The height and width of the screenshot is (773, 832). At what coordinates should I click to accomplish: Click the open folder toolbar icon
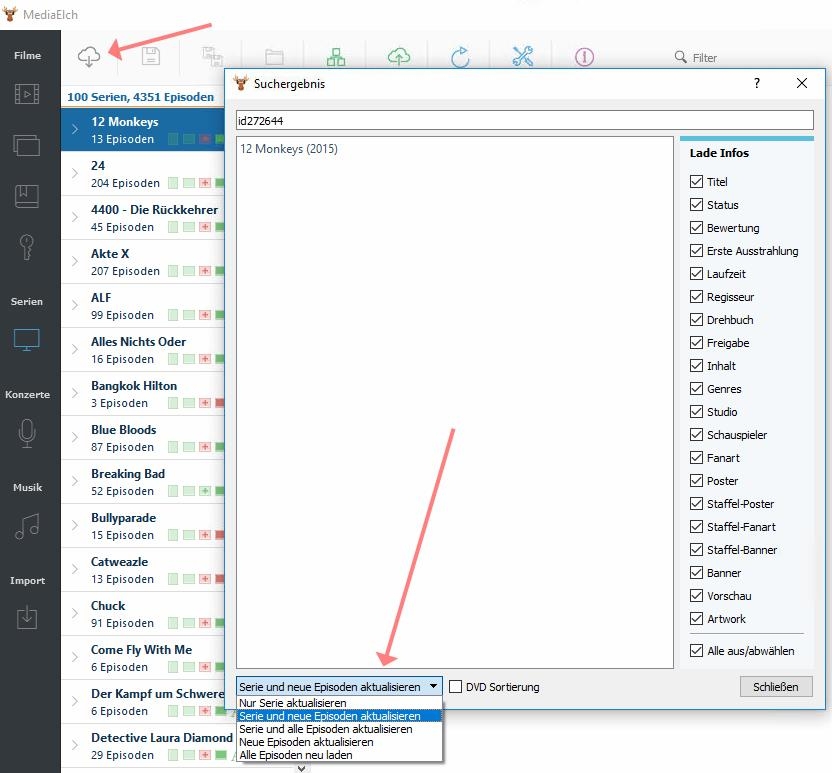(274, 57)
